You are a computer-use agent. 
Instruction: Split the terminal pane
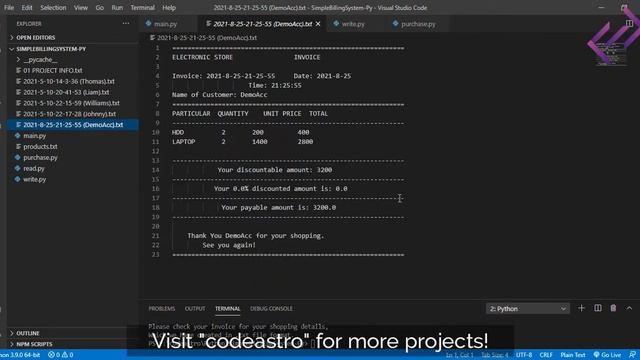598,308
